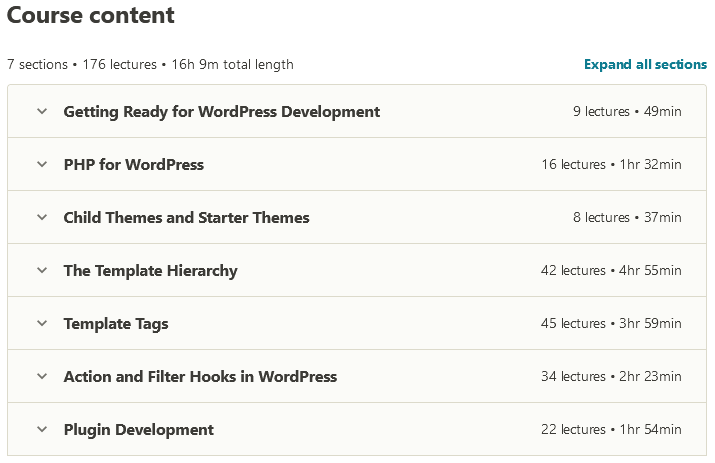This screenshot has height=463, width=715.
Task: Open Action and Filter Hooks in WordPress title
Action: pos(200,377)
